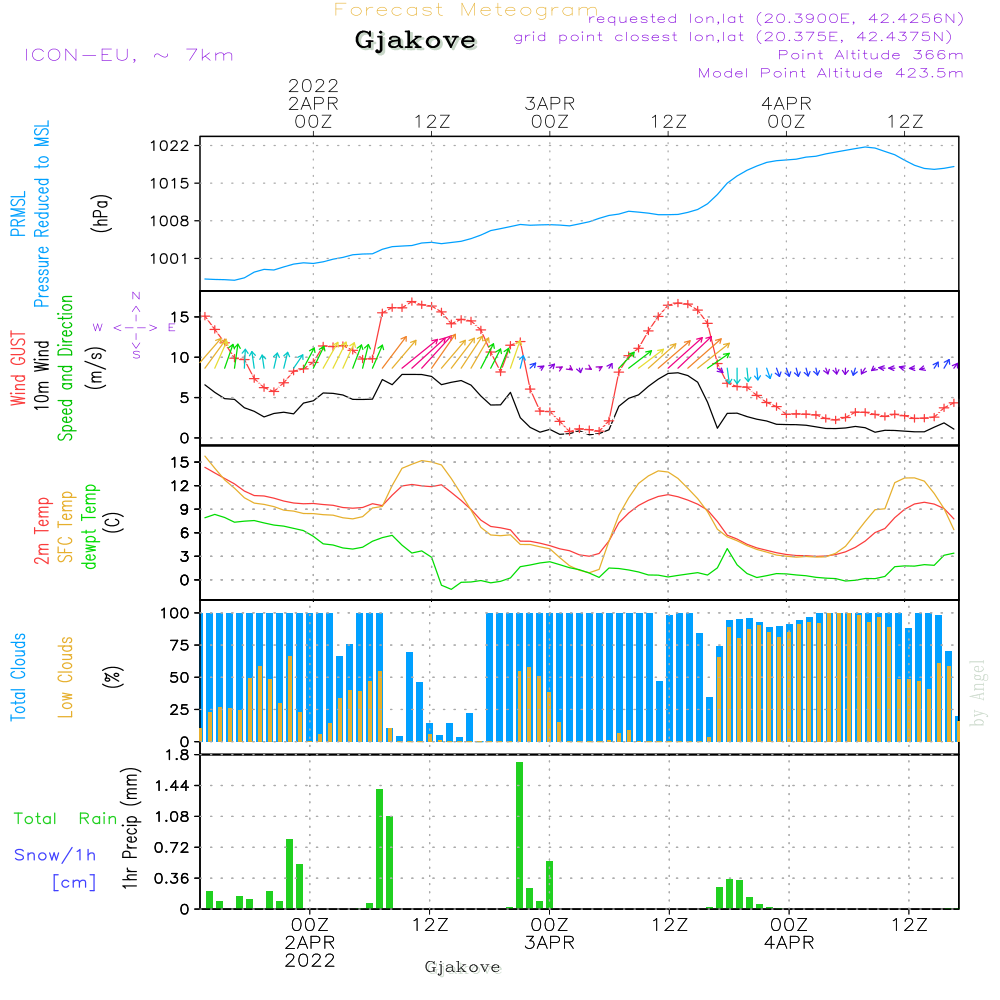Select the 'Point Altitude 366m' text
The height and width of the screenshot is (1000, 1000).
point(871,55)
